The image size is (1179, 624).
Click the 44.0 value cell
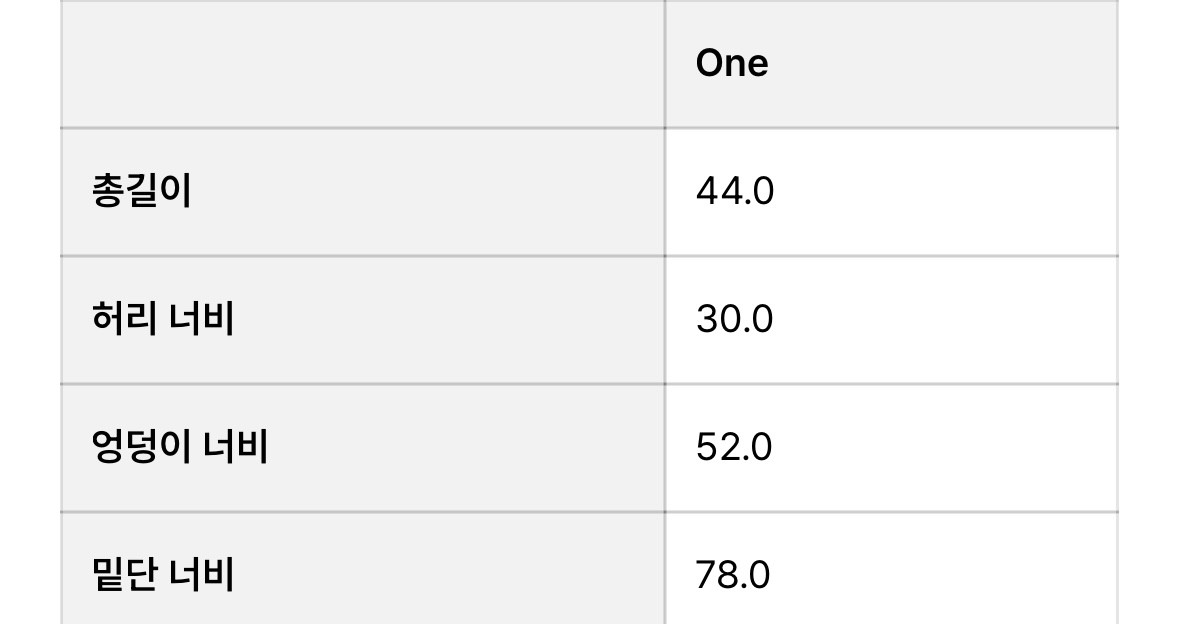tap(735, 191)
